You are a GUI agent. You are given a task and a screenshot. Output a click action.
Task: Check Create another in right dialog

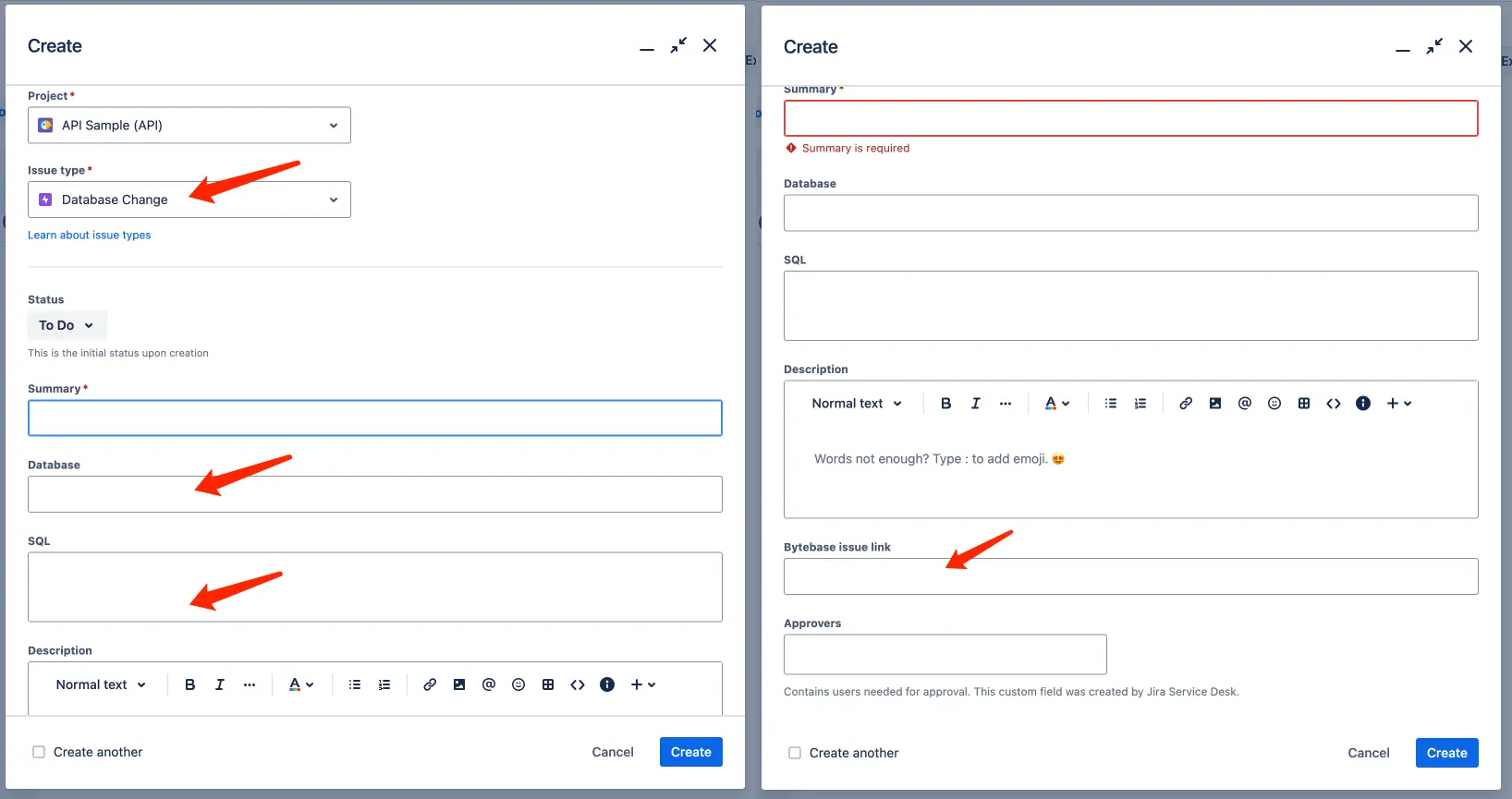[x=795, y=753]
